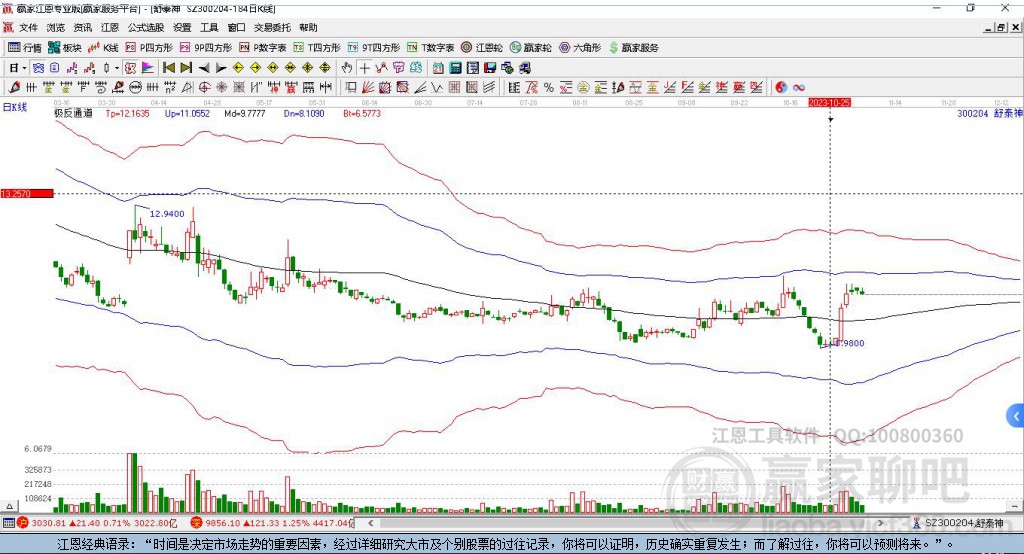Open the calculator icon in the toolbar
This screenshot has height=554, width=1024.
[455, 68]
